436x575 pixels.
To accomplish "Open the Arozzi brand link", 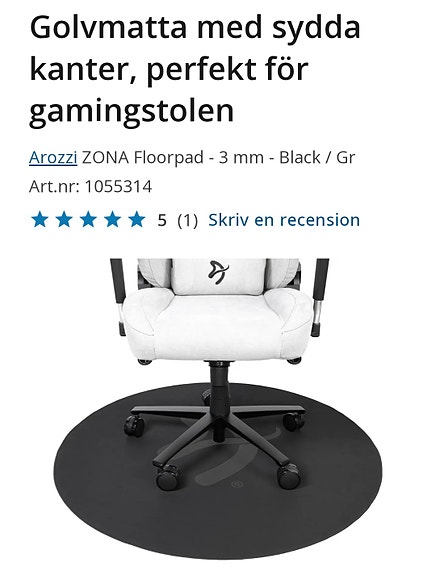I will pyautogui.click(x=53, y=158).
